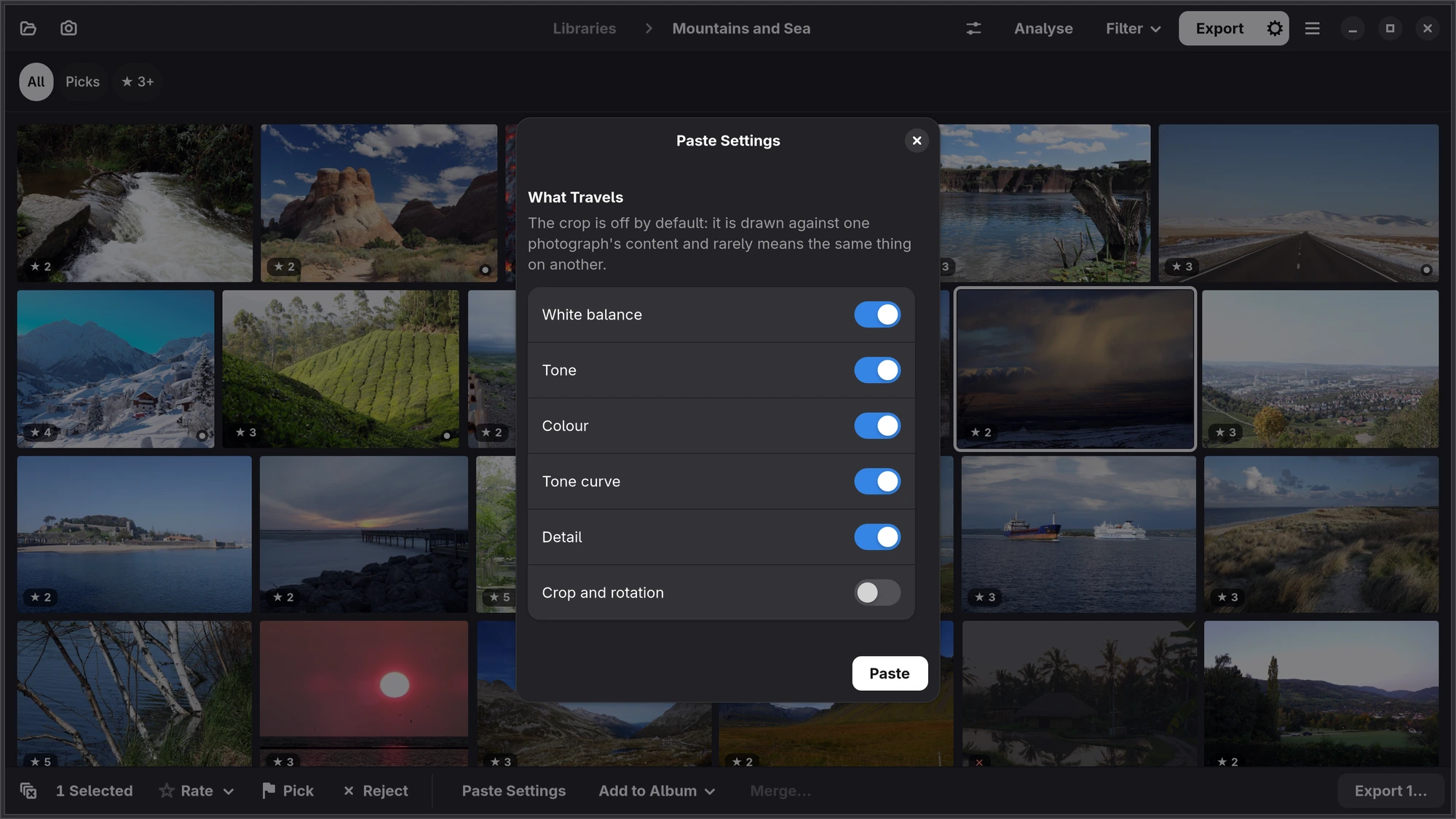Select the pier at dusk thumbnail
Image resolution: width=1456 pixels, height=819 pixels.
(x=364, y=534)
